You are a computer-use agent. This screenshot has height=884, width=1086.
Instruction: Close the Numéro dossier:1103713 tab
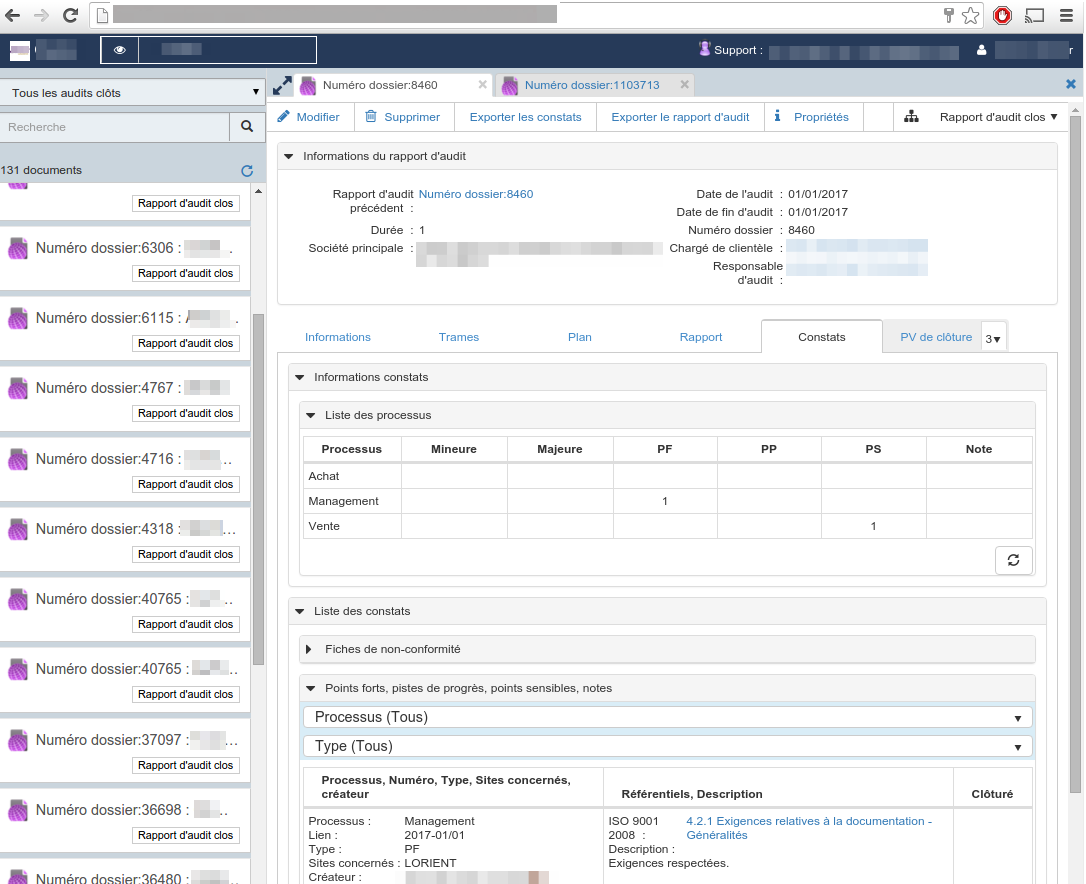coord(684,85)
